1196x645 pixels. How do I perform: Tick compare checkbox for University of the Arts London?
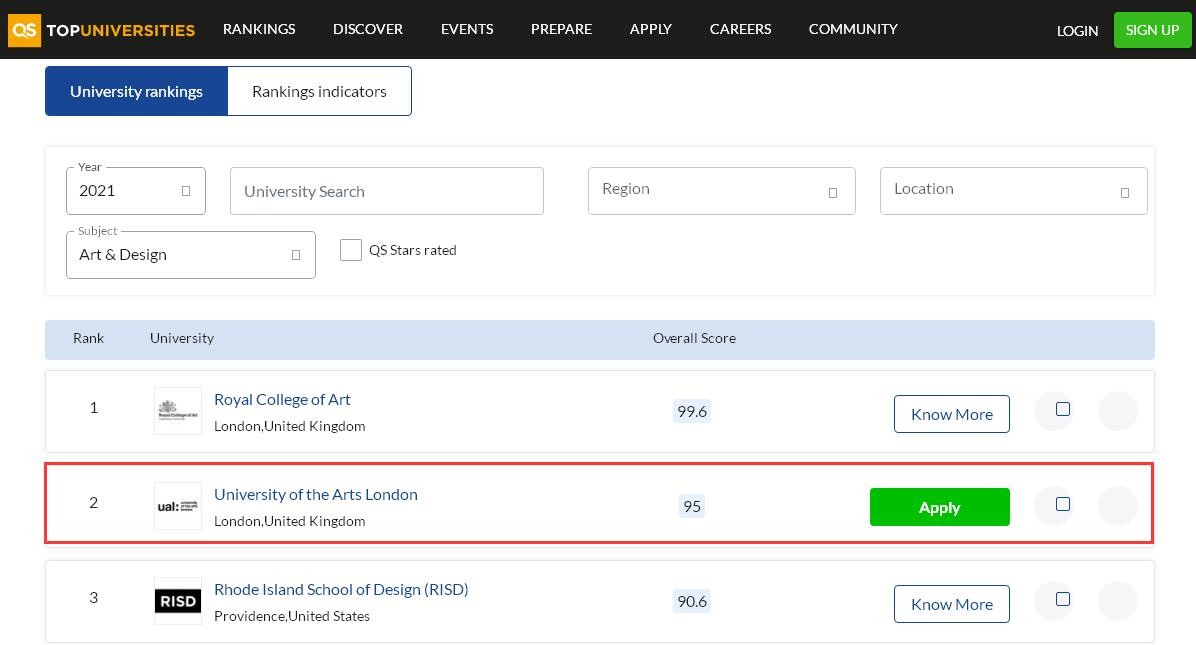(x=1063, y=504)
